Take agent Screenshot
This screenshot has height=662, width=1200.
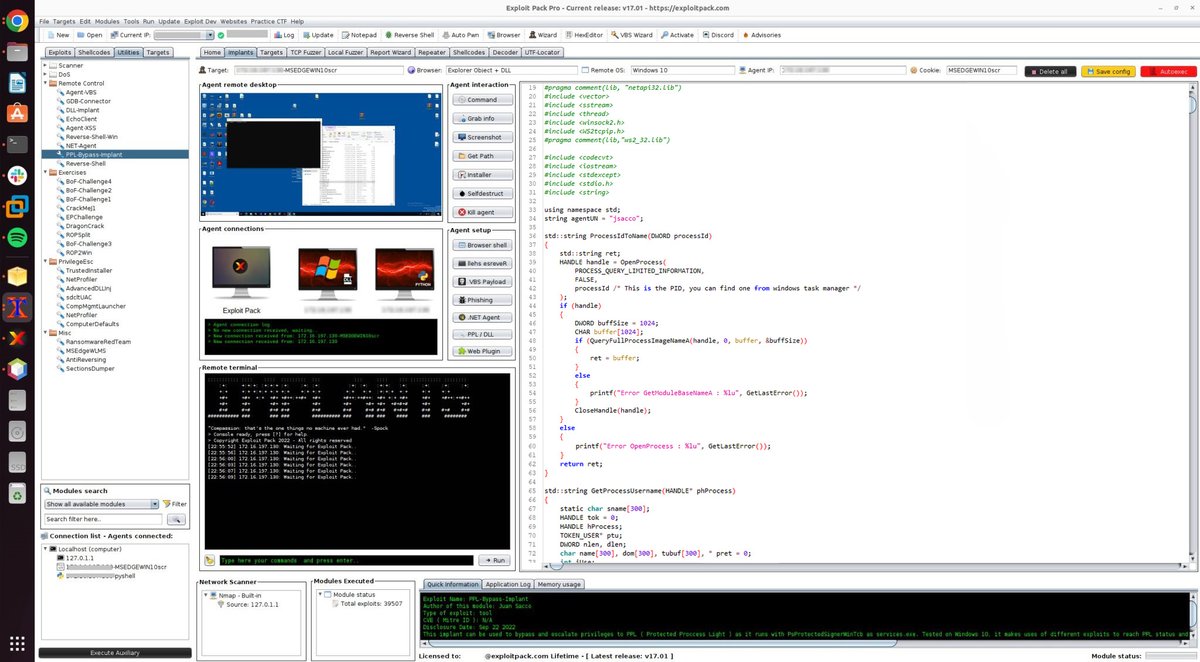tap(482, 137)
